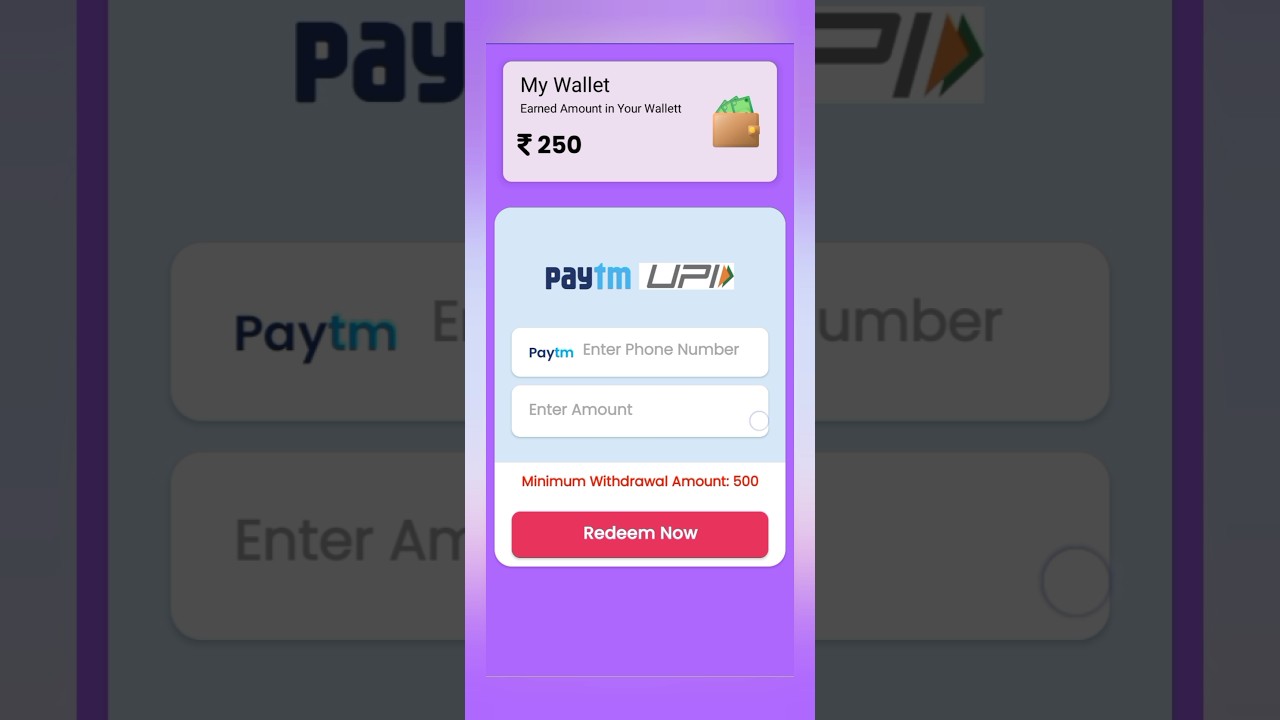Screen dimensions: 1280x720
Task: Click the blurred dark Pay logo in top-left background
Action: (x=380, y=62)
